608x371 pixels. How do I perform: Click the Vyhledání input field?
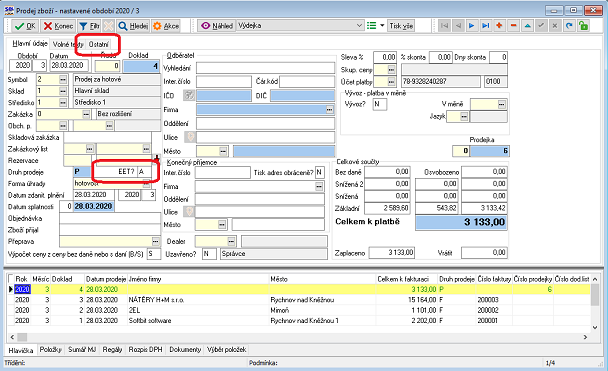click(x=265, y=68)
